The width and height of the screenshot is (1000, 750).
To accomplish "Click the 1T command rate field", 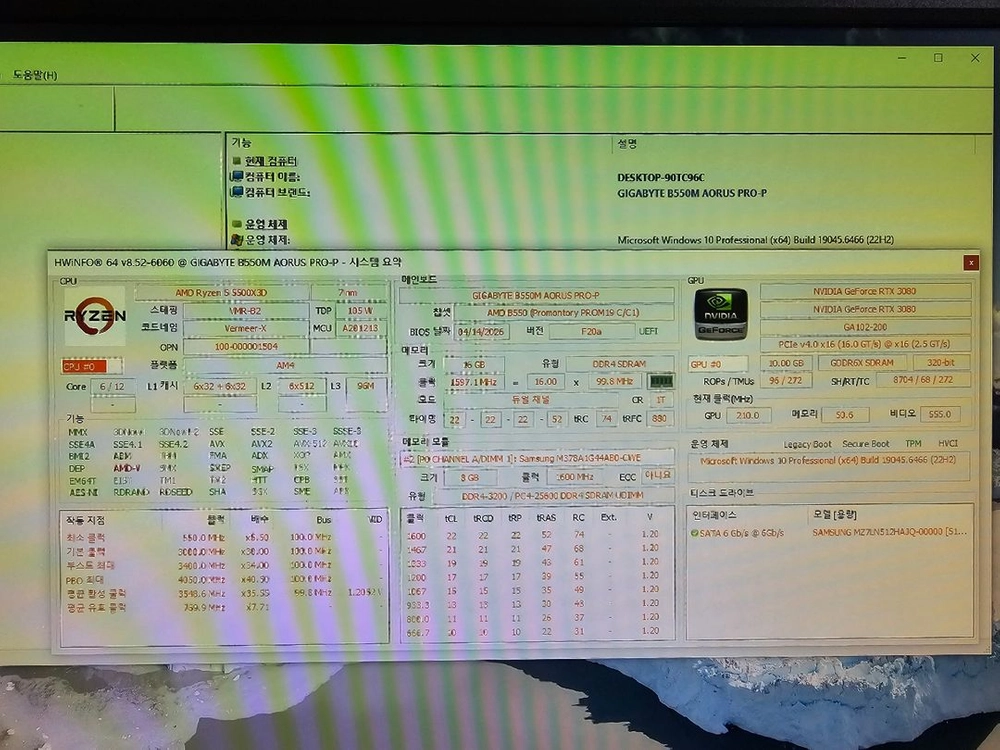I will 661,400.
